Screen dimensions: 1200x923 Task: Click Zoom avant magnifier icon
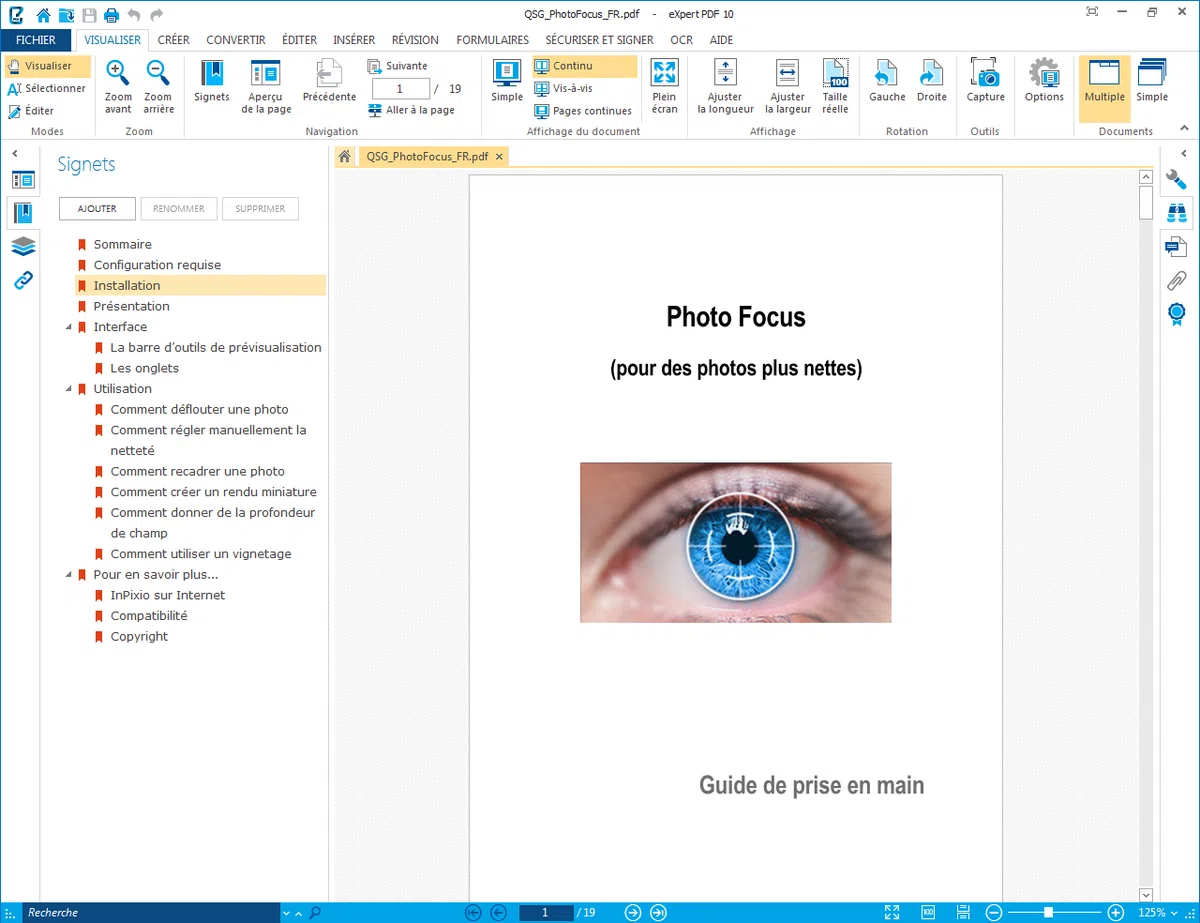coord(118,73)
